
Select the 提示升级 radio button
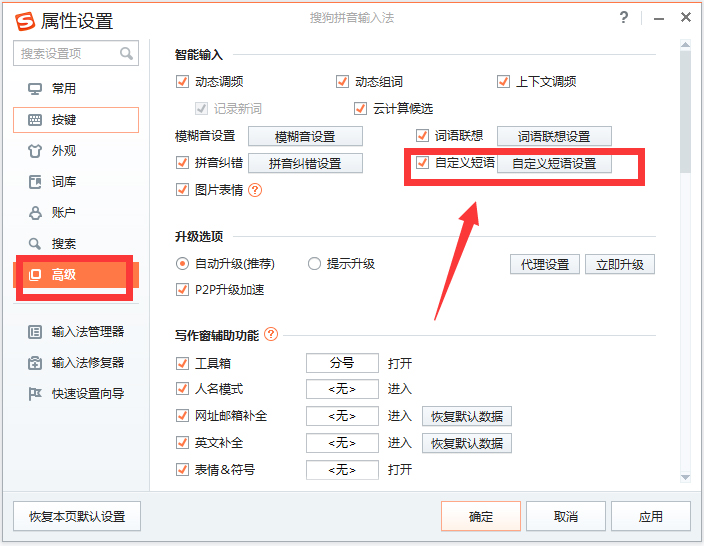pyautogui.click(x=314, y=264)
